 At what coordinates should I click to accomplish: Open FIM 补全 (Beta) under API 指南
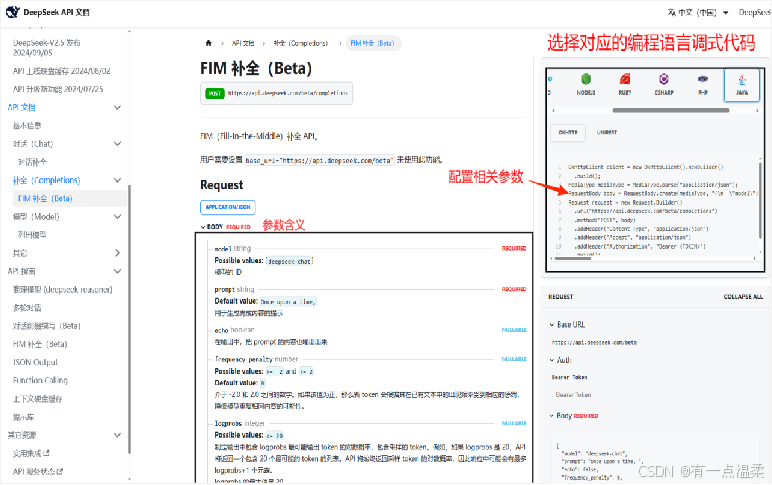(x=40, y=344)
